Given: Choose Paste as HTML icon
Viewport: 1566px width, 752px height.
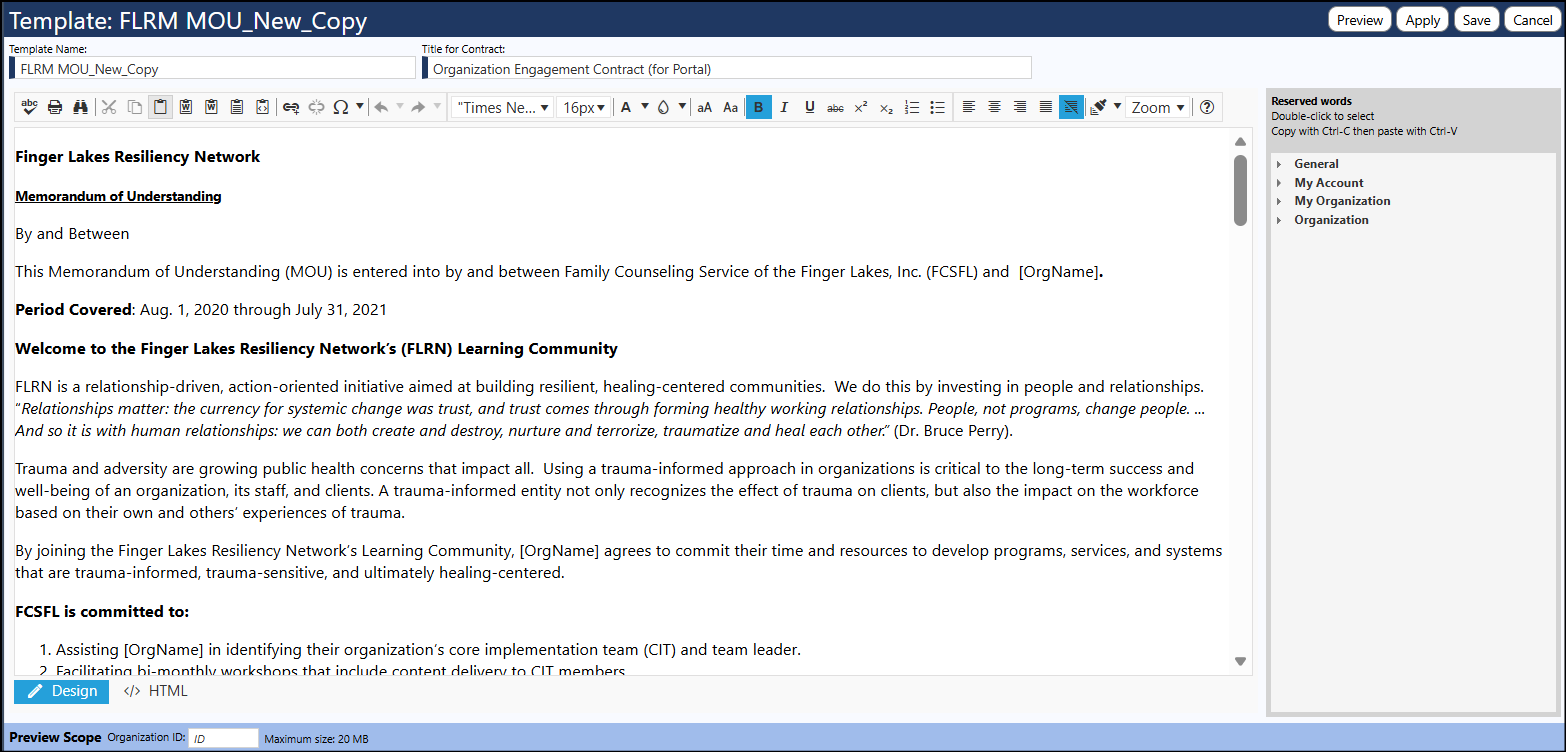Looking at the screenshot, I should pyautogui.click(x=263, y=107).
